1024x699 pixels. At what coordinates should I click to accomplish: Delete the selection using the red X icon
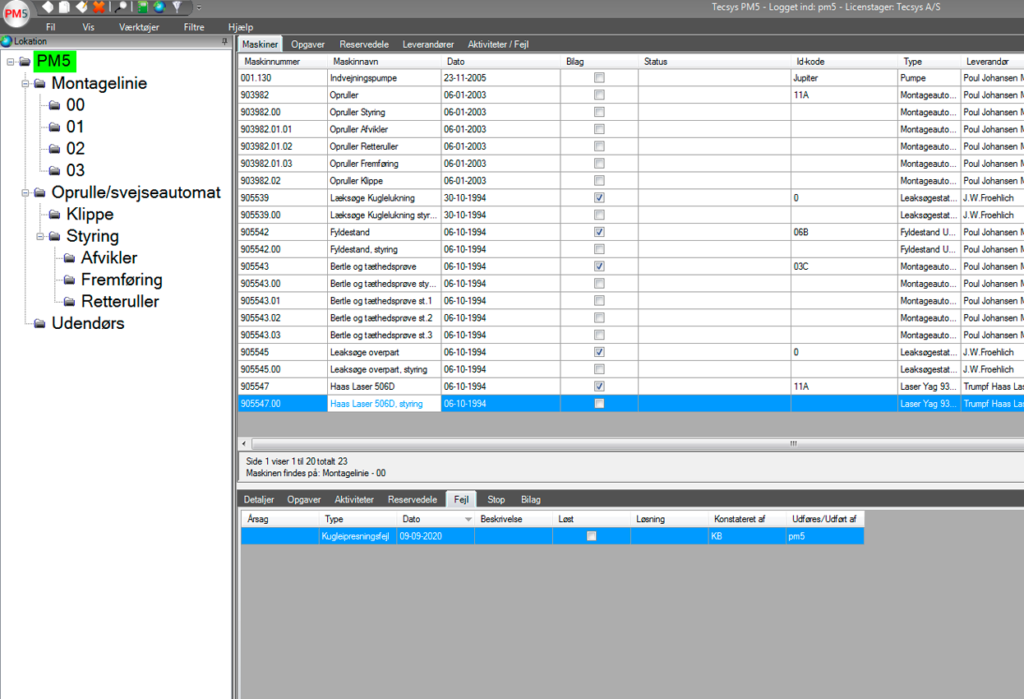click(100, 8)
